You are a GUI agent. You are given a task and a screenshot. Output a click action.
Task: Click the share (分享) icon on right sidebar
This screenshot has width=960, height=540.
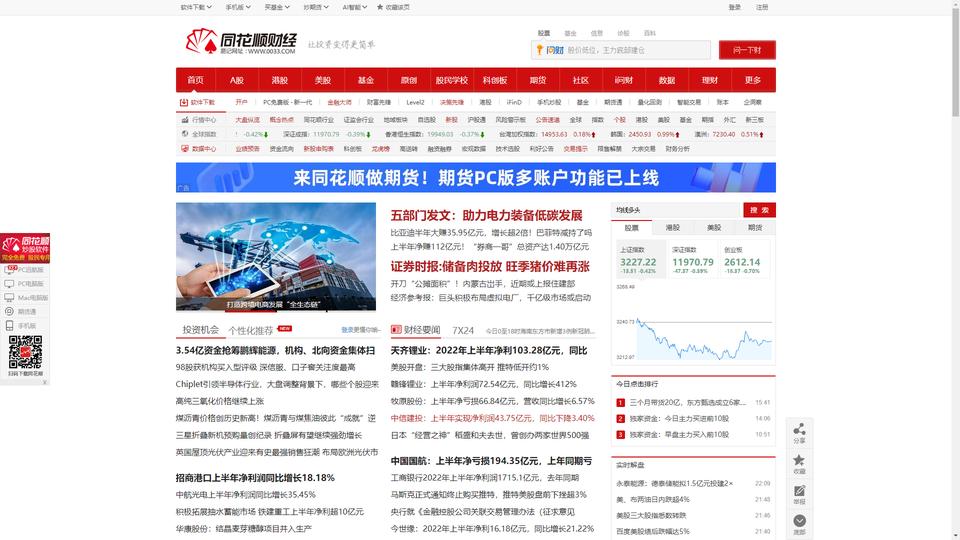click(x=799, y=429)
